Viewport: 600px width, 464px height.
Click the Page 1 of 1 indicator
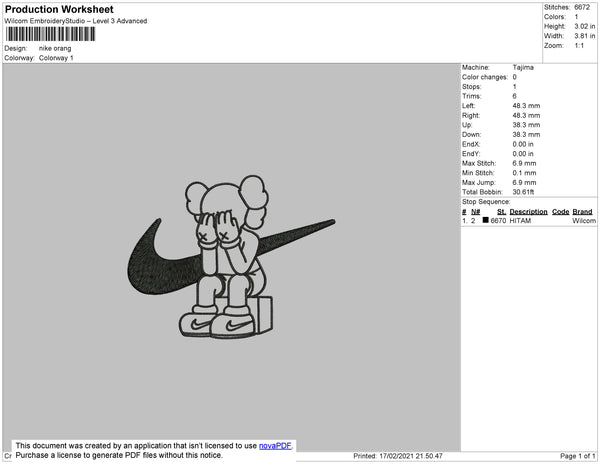click(x=578, y=456)
